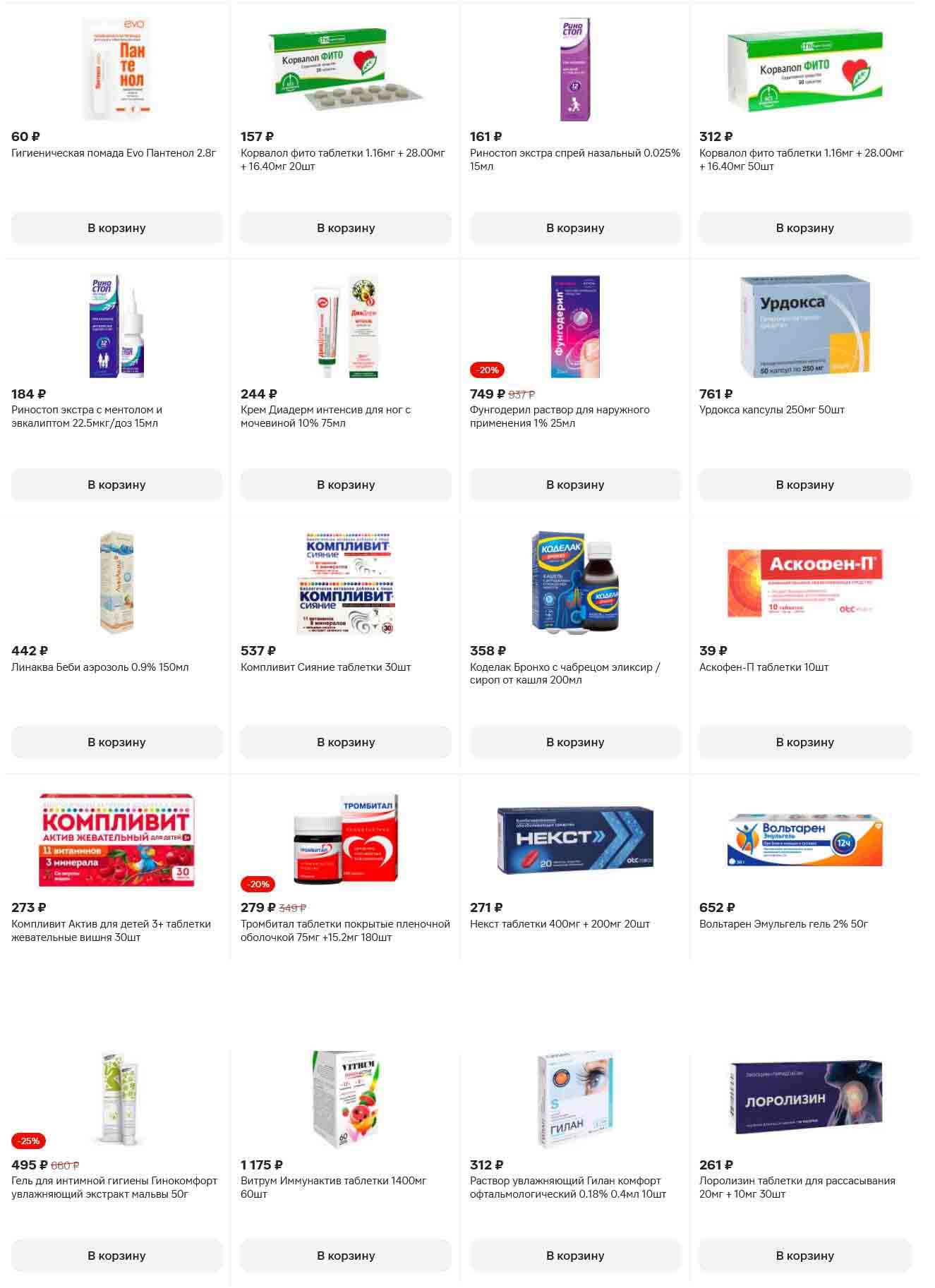Open the Коделак Бронхо syrup image
The image size is (935, 1288).
pos(575,583)
